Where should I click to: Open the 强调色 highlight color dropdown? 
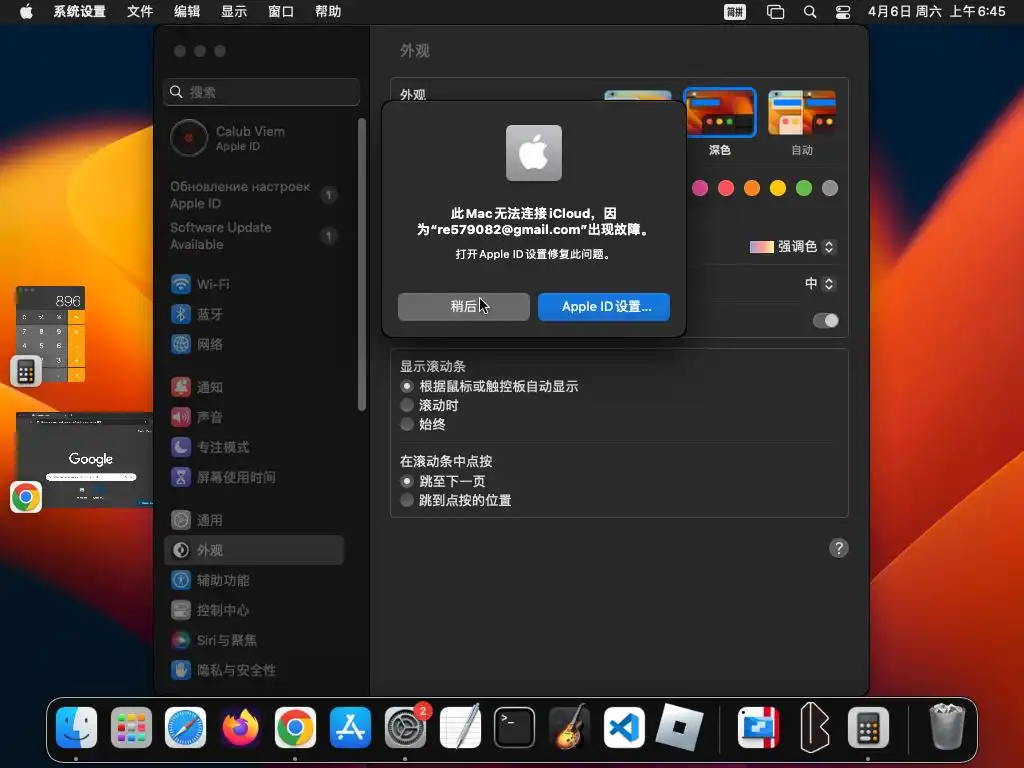point(792,247)
